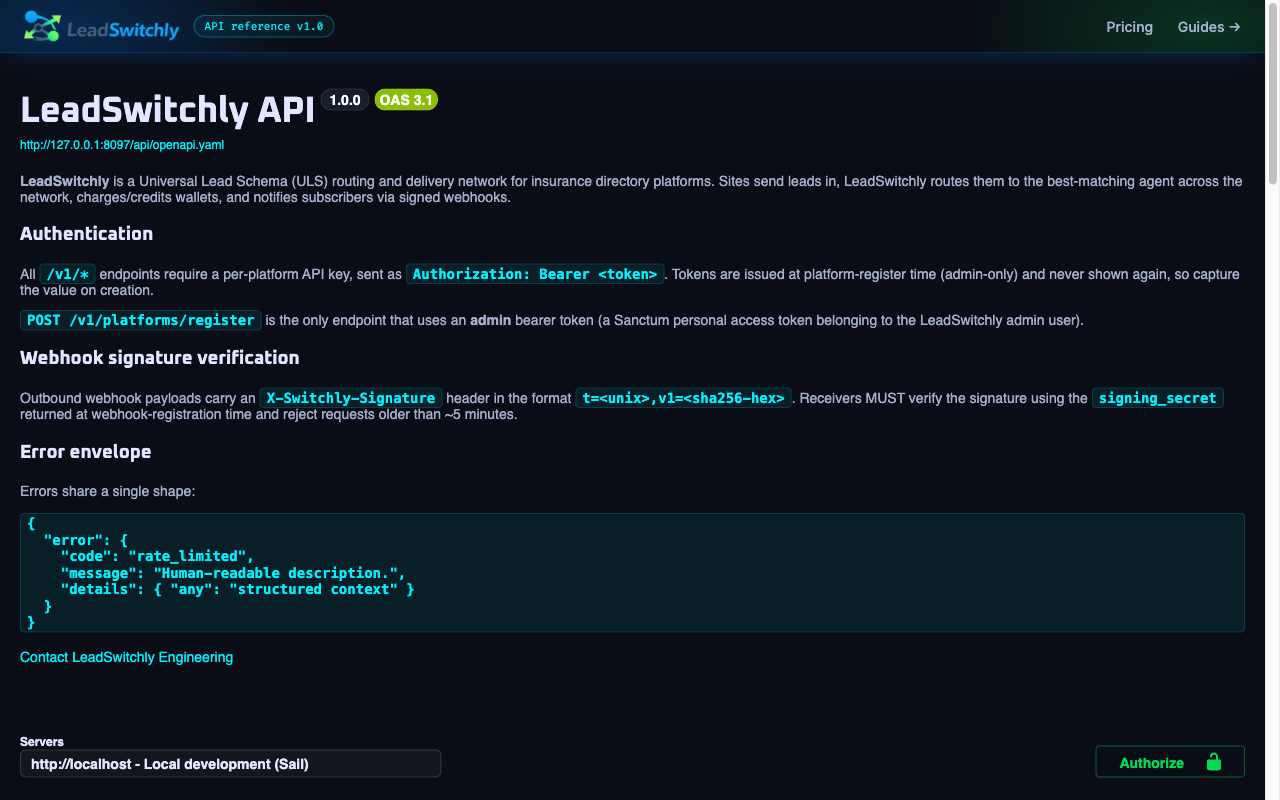The image size is (1280, 800).
Task: Open the Pricing page
Action: 1129,27
